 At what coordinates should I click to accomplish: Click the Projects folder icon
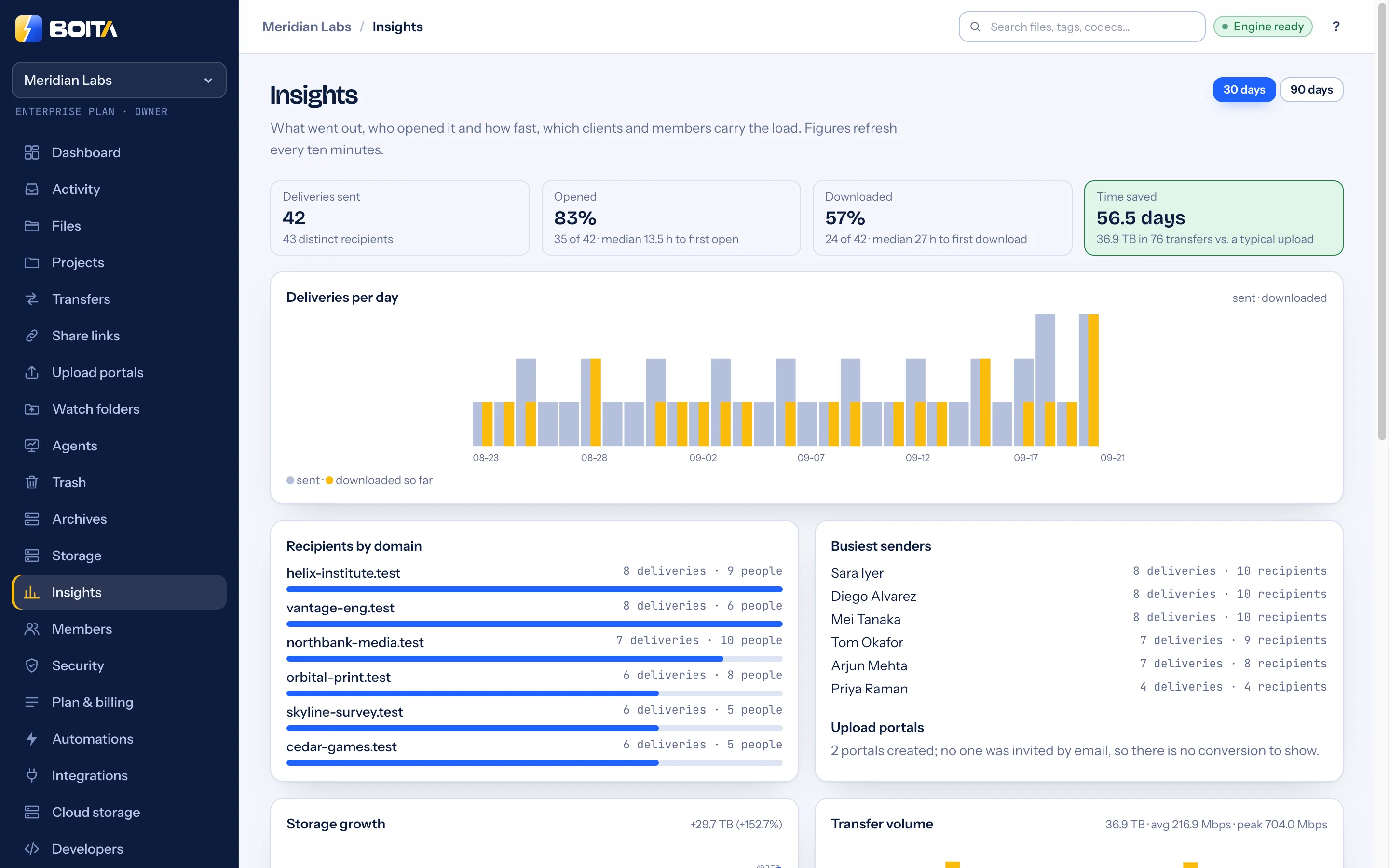click(x=31, y=262)
